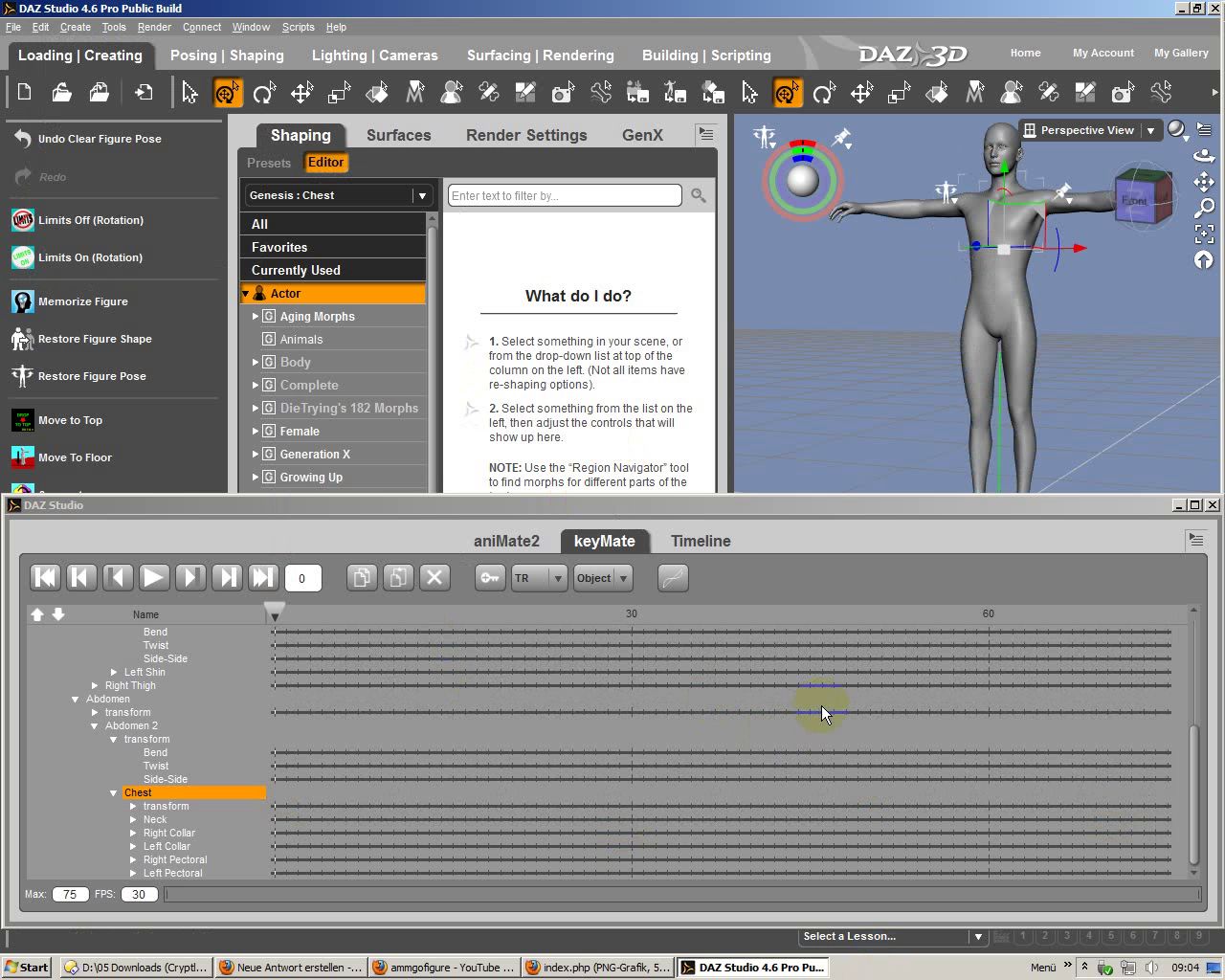The width and height of the screenshot is (1225, 980).
Task: Click the Play button in keyMate
Action: click(x=153, y=577)
